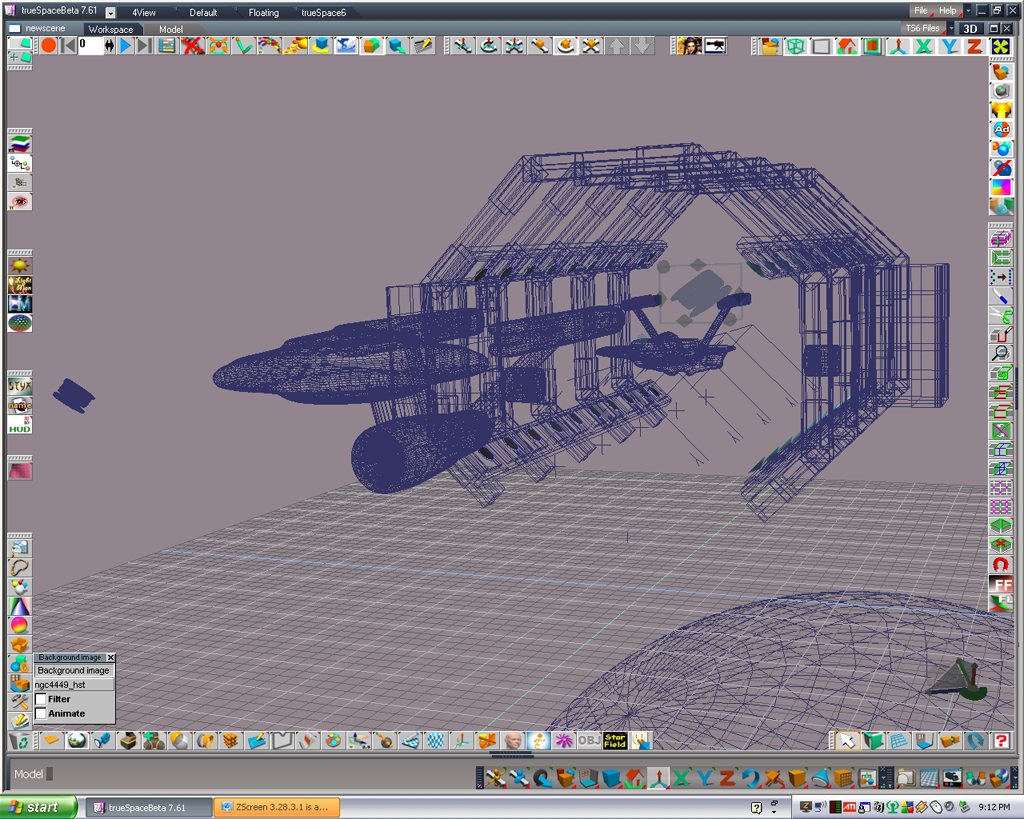This screenshot has width=1024, height=819.
Task: Switch to the Model tab
Action: pyautogui.click(x=170, y=29)
